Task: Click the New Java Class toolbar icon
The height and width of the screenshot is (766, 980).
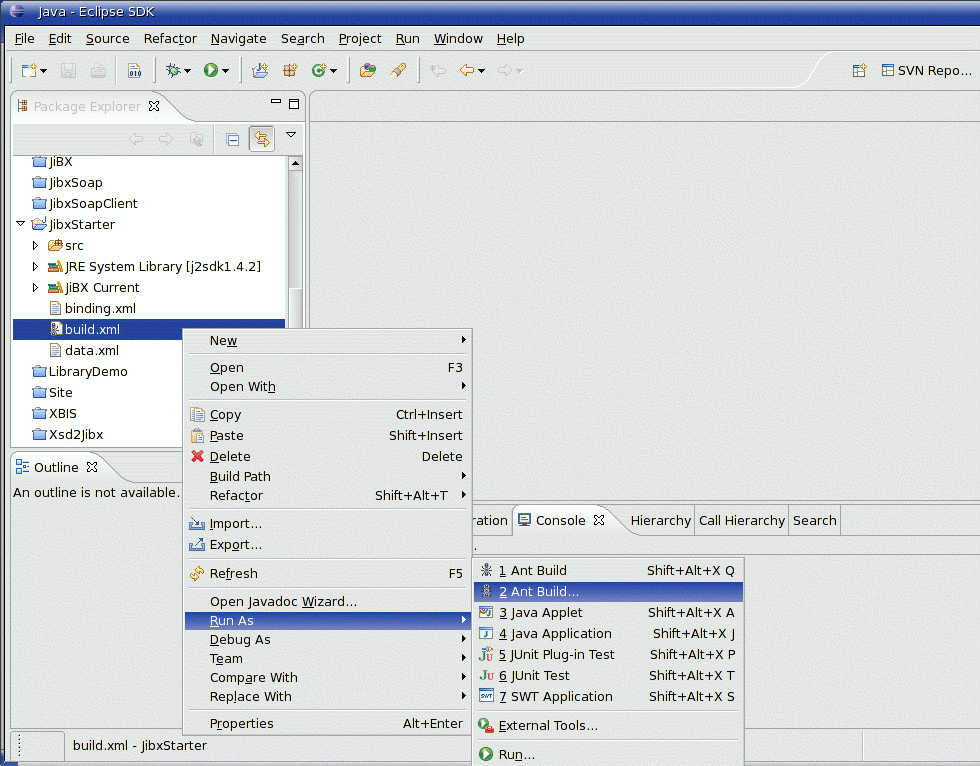Action: pyautogui.click(x=319, y=70)
